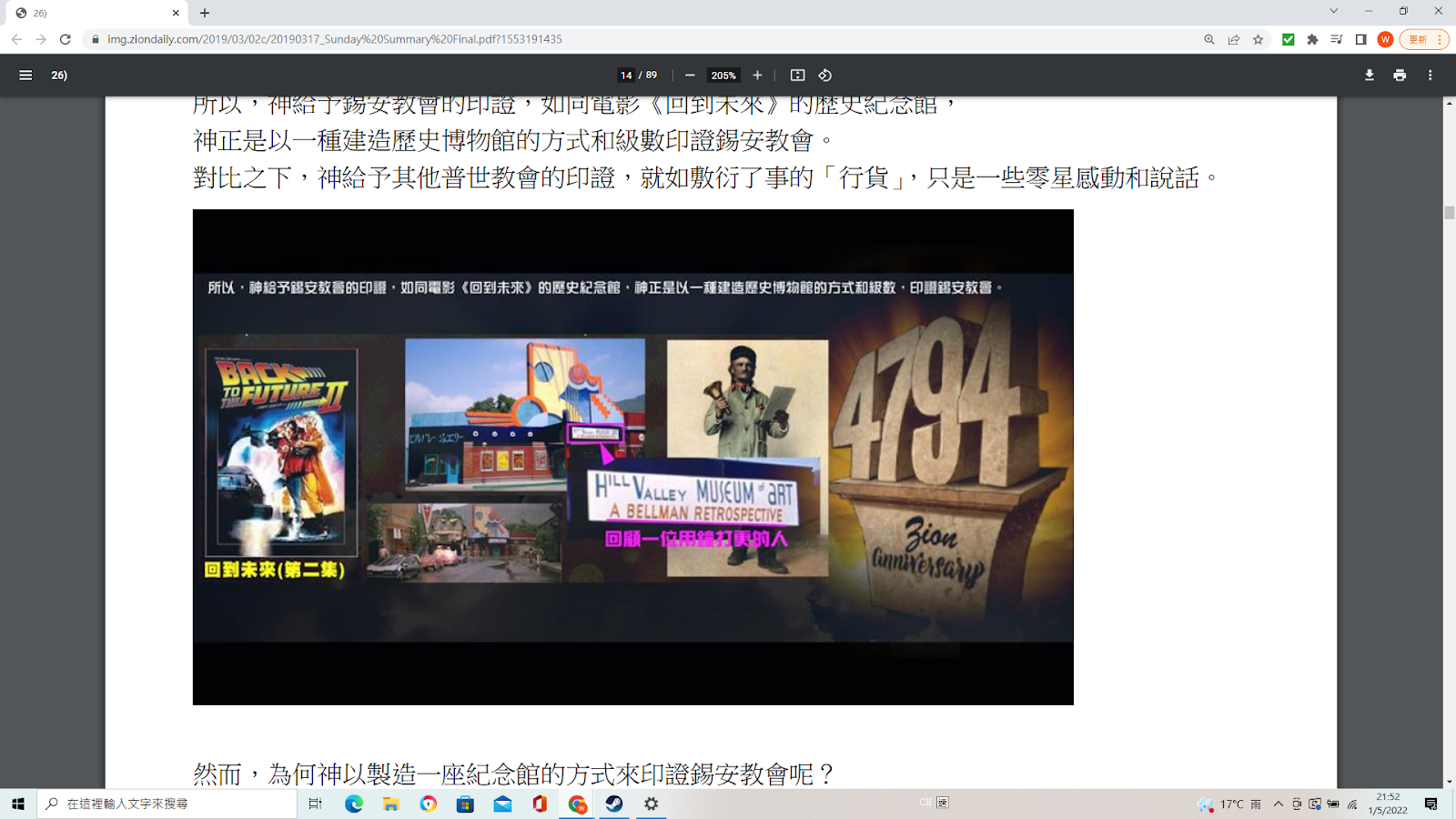Open the Windows Start menu
The image size is (1456, 819).
[x=18, y=804]
